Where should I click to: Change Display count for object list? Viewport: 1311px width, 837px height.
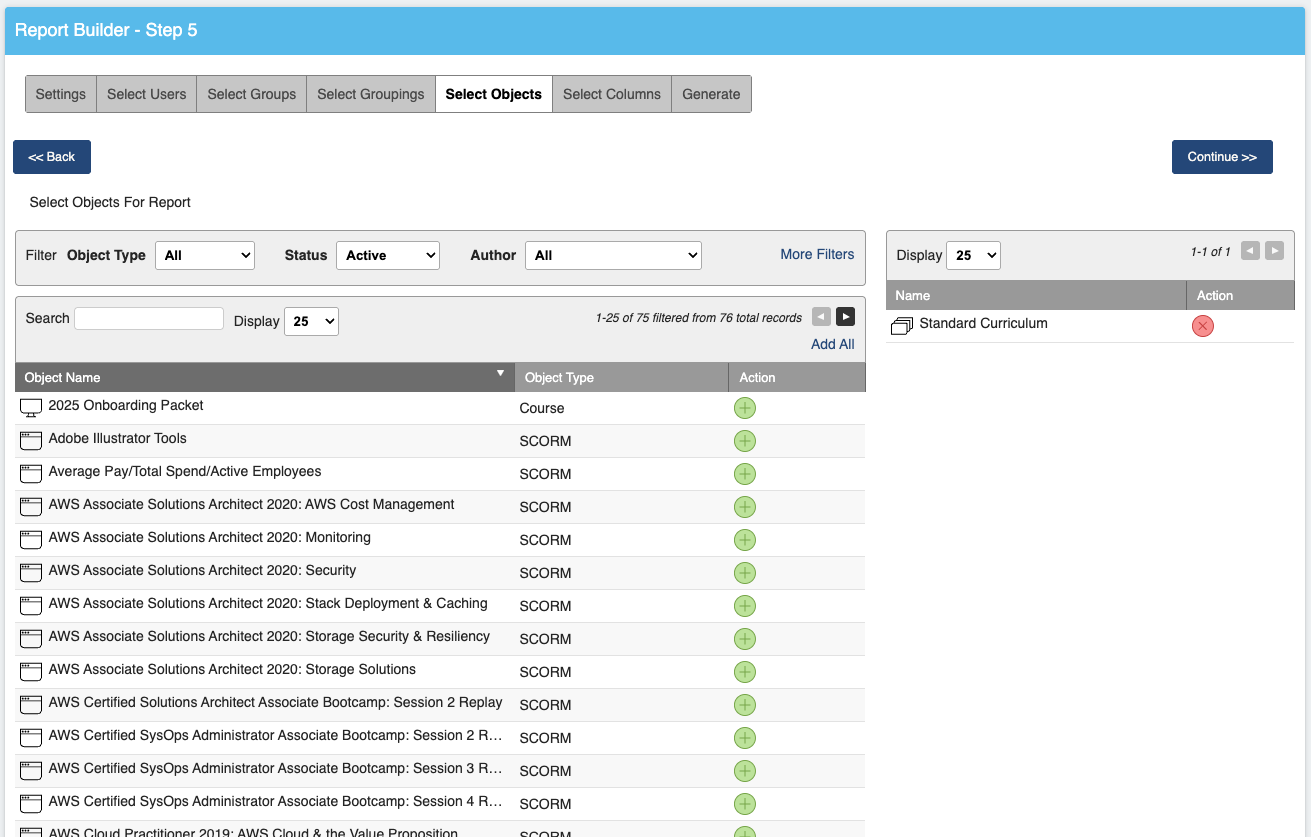(312, 321)
